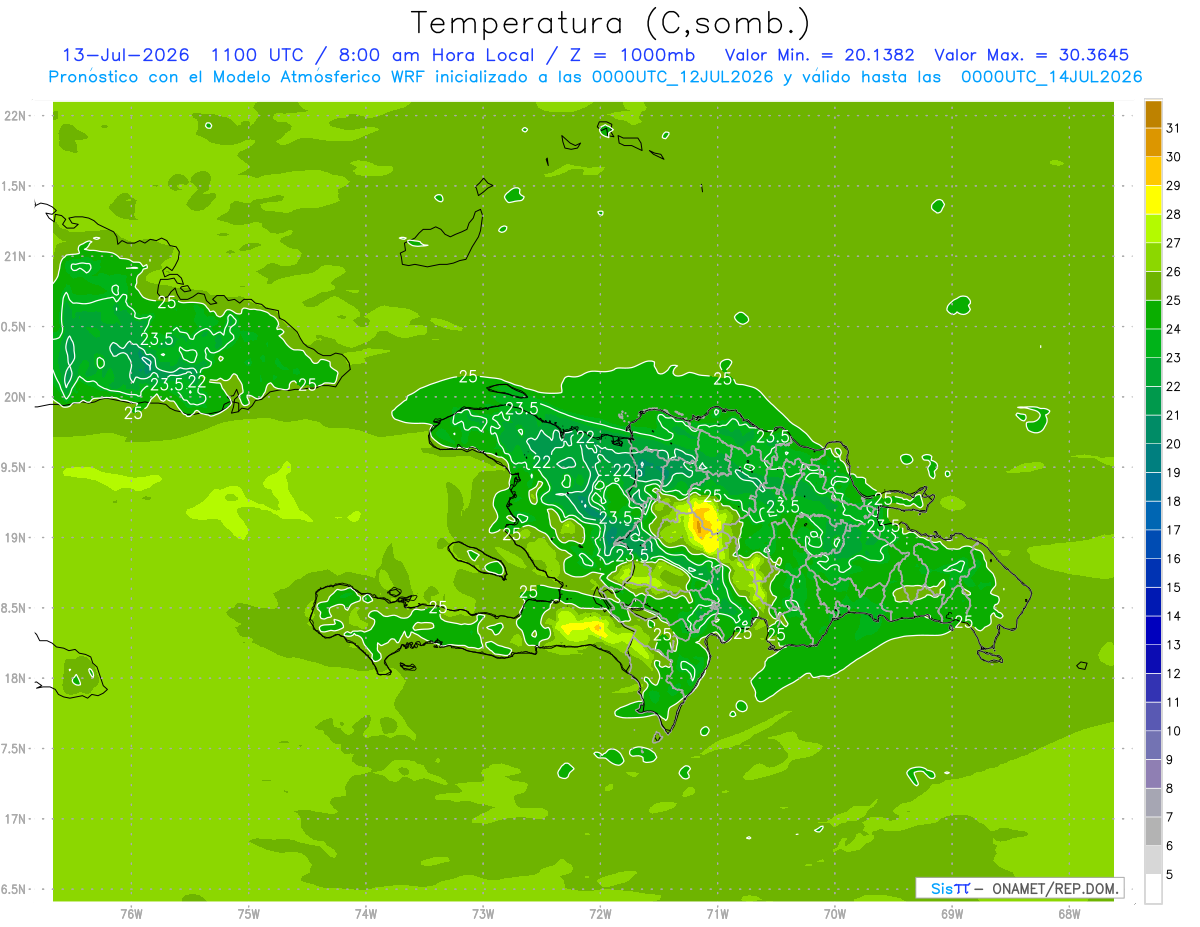Viewport: 1200px width, 927px height.
Task: Click the colorbar label "5"
Action: 1170,875
